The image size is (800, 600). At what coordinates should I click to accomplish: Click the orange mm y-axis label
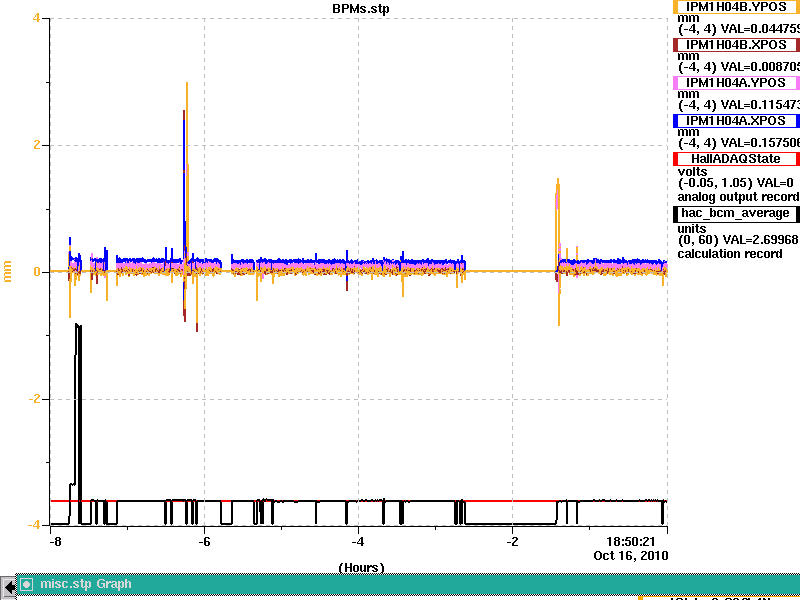(x=7, y=271)
